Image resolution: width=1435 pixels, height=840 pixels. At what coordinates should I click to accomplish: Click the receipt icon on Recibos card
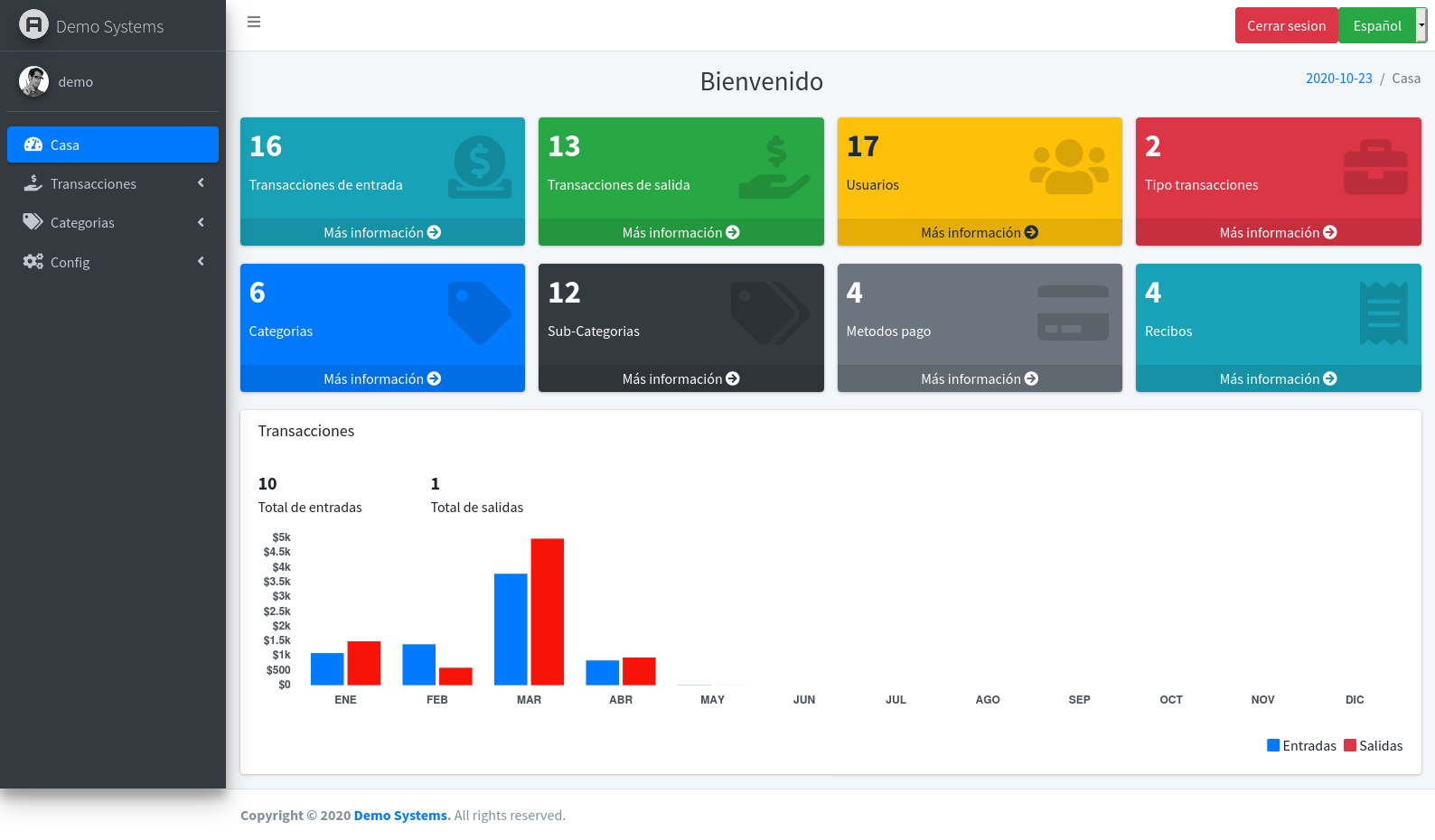pos(1383,313)
